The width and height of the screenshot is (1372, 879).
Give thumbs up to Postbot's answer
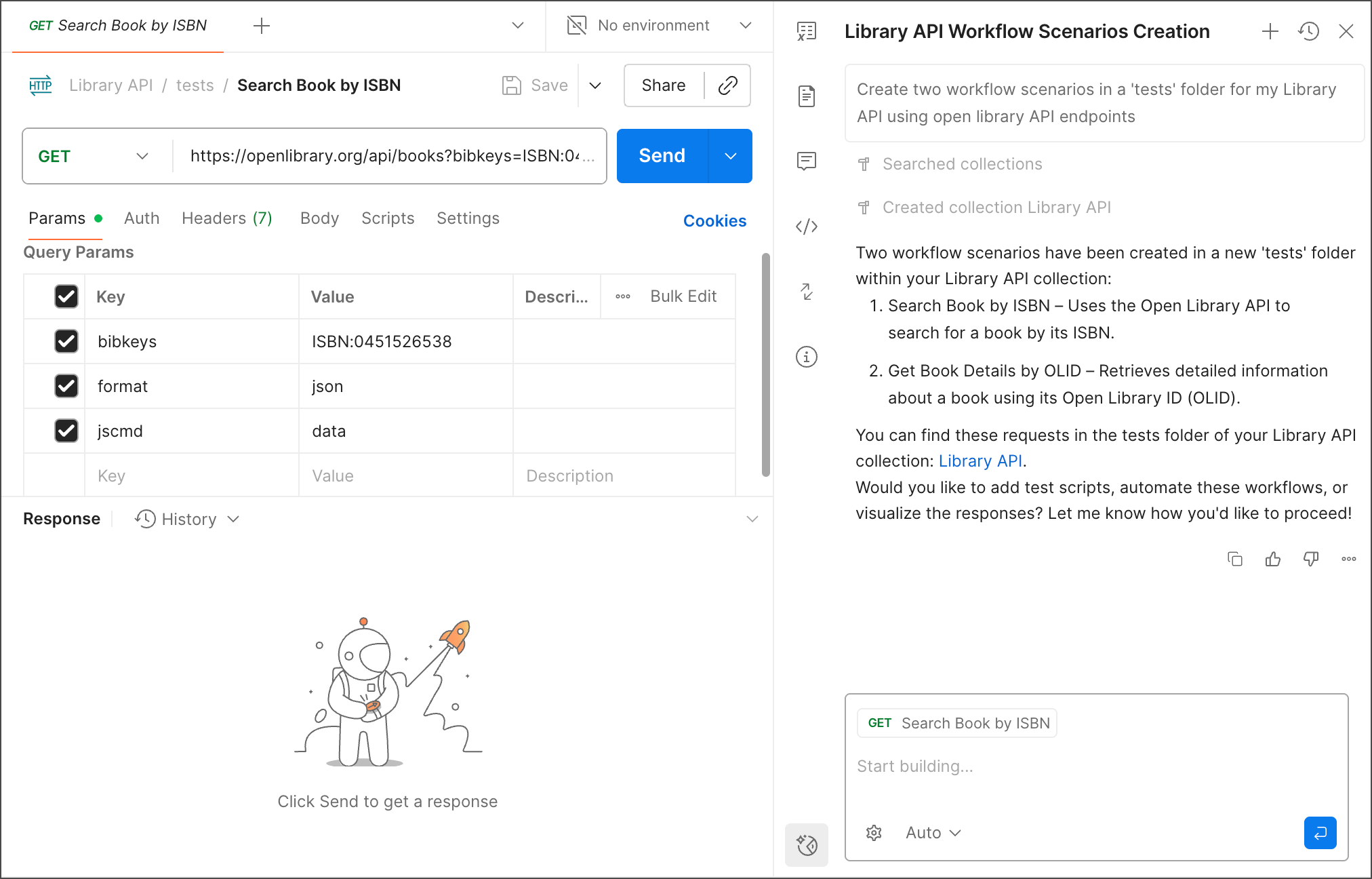1272,559
